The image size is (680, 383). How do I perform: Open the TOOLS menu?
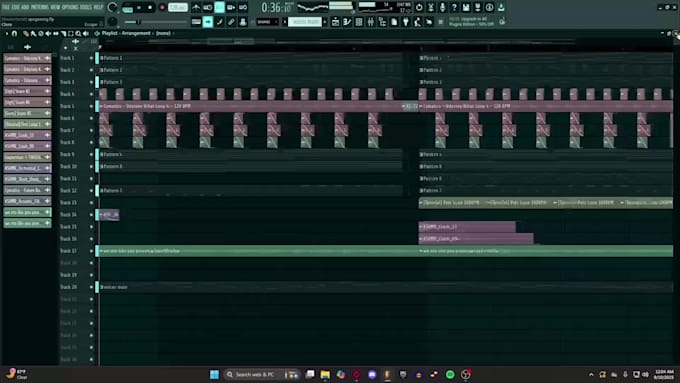[x=85, y=7]
